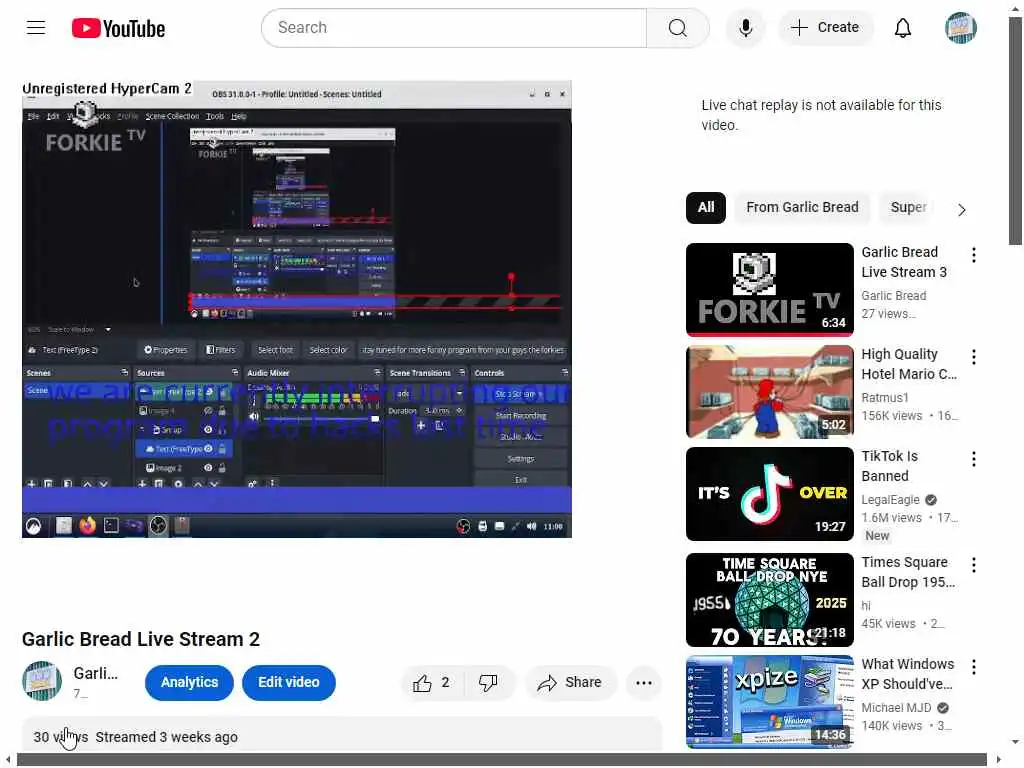The image size is (1024, 768).
Task: Open the account avatar menu
Action: (x=961, y=28)
